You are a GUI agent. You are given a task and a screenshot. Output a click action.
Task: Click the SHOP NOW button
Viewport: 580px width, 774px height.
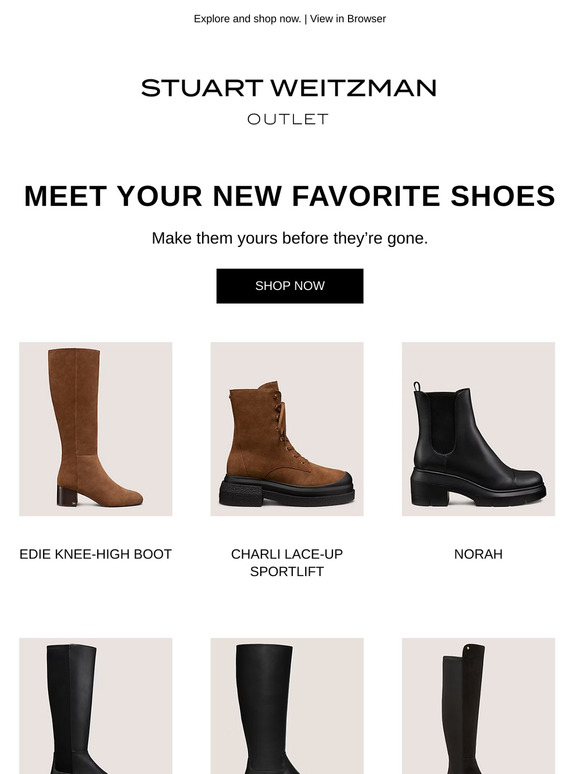point(290,286)
